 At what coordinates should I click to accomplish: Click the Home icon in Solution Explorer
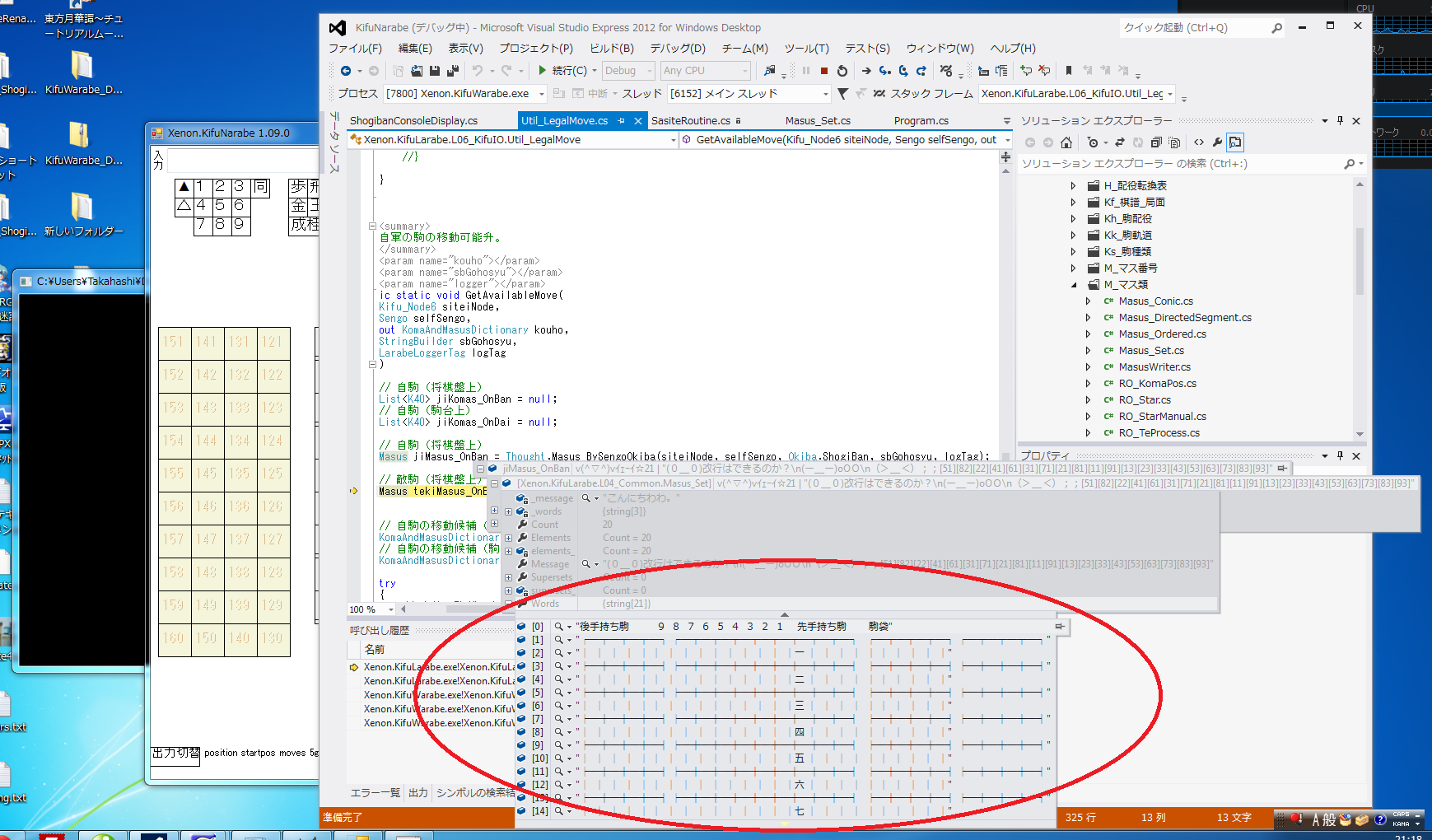[x=1066, y=142]
